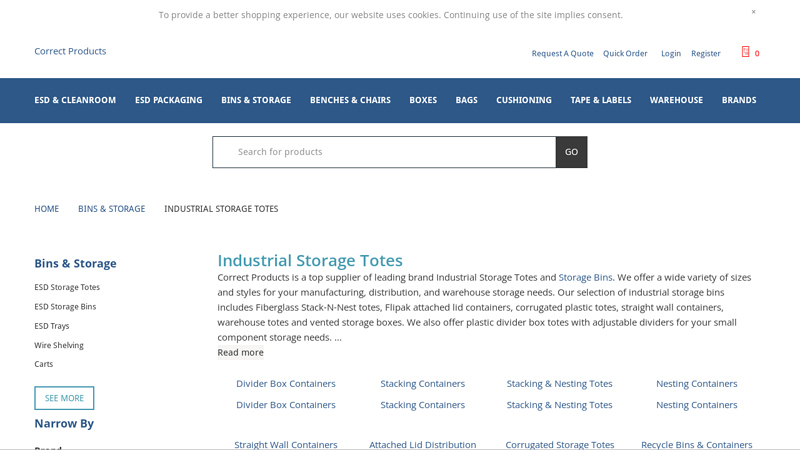The height and width of the screenshot is (450, 800).
Task: Expand description with Read more
Action: pos(240,352)
